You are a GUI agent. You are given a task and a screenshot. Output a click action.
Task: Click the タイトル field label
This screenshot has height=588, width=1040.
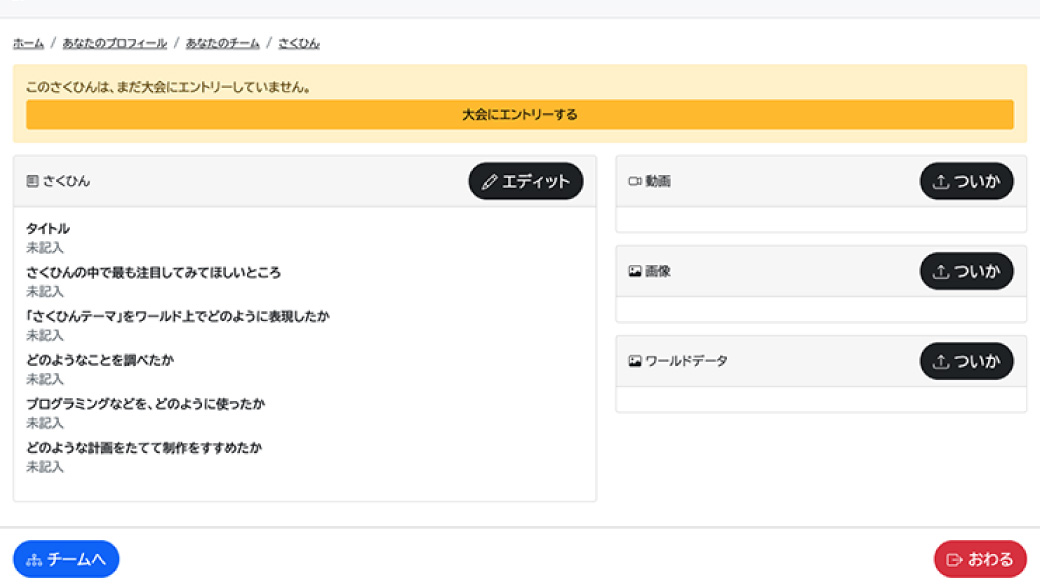tap(48, 229)
